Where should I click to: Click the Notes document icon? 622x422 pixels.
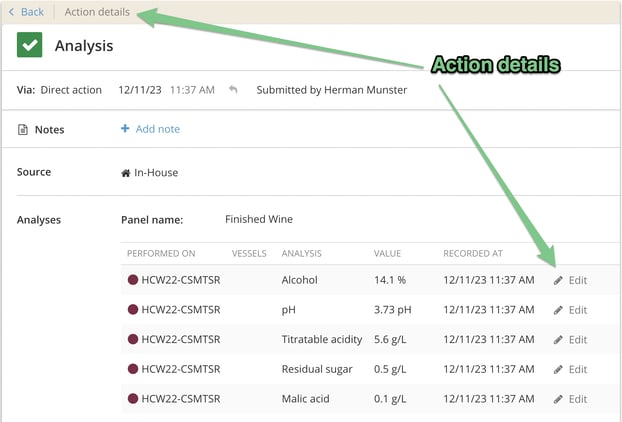point(23,130)
